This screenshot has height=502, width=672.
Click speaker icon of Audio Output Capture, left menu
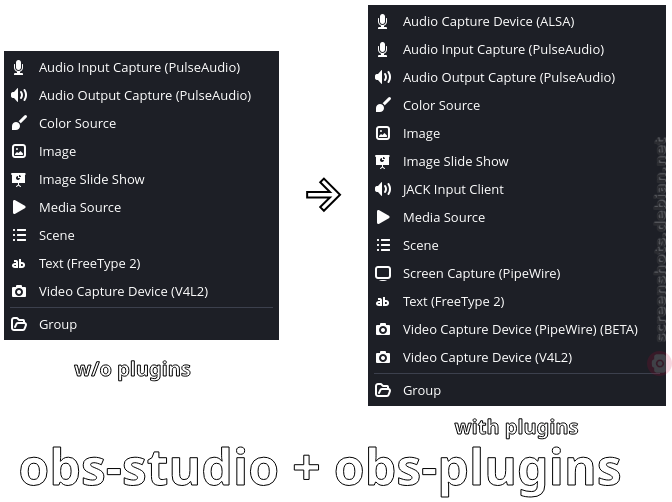coord(19,95)
